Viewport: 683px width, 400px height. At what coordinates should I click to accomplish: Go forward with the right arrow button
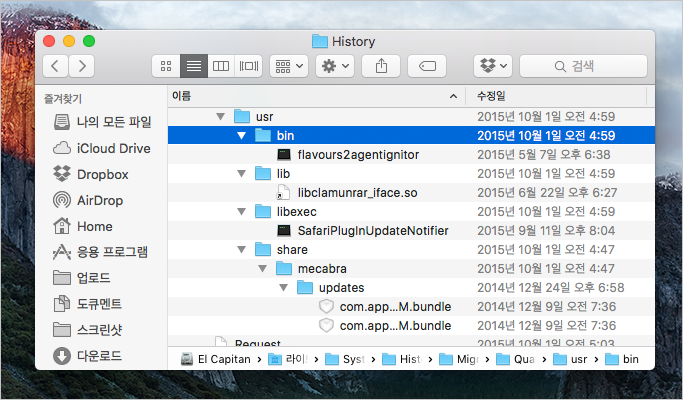coord(82,66)
